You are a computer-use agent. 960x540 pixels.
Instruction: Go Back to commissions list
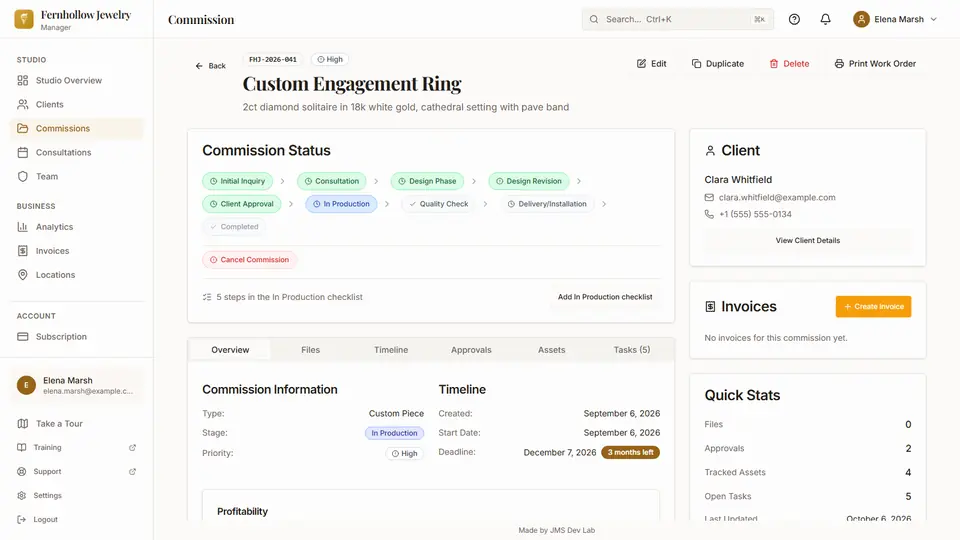211,66
